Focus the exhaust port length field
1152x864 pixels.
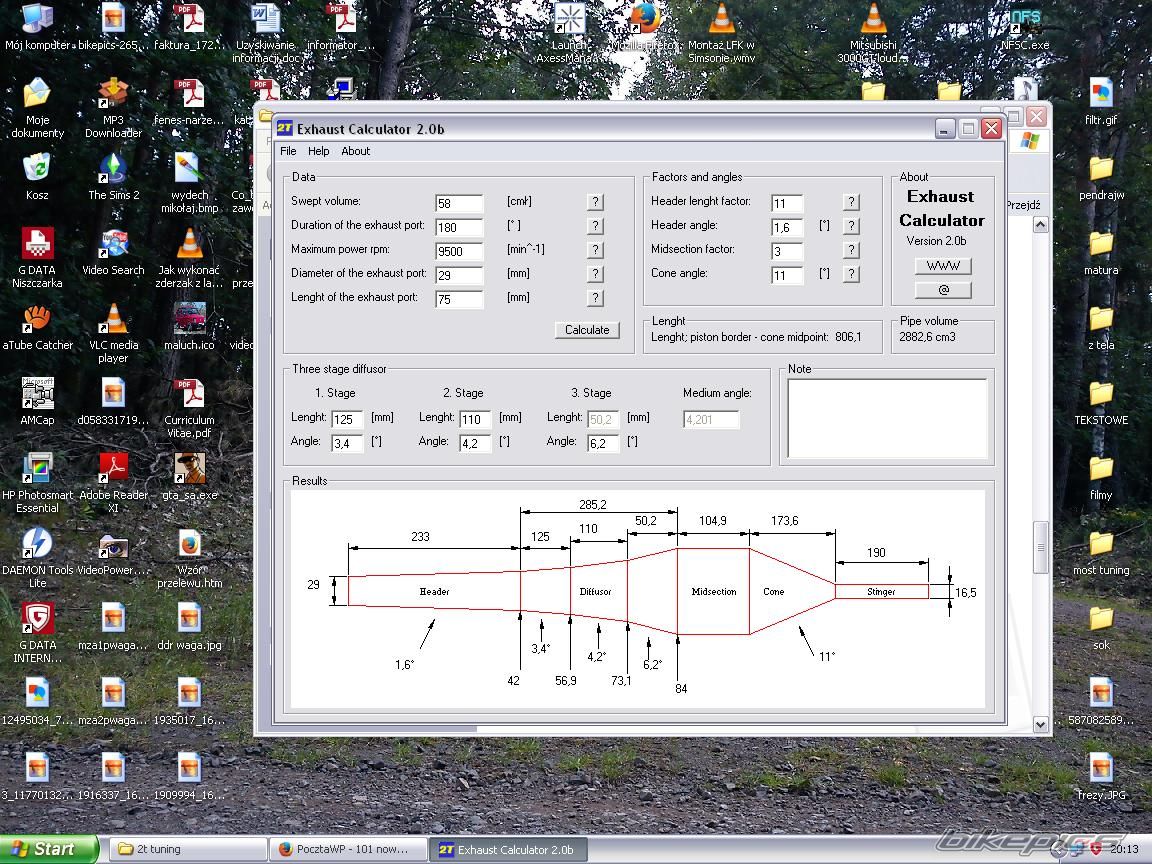point(459,299)
